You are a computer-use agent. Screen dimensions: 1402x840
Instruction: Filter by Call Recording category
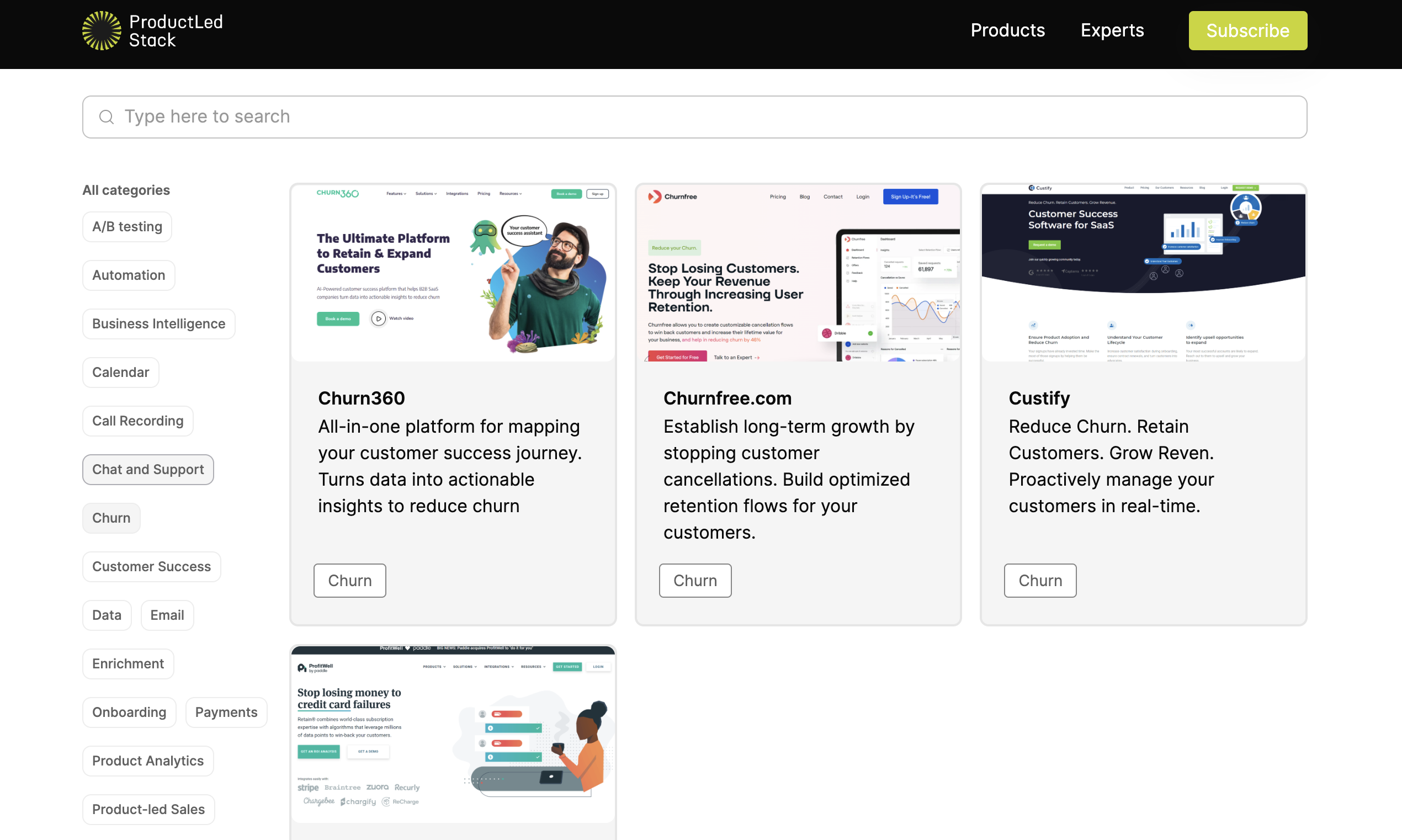click(138, 421)
